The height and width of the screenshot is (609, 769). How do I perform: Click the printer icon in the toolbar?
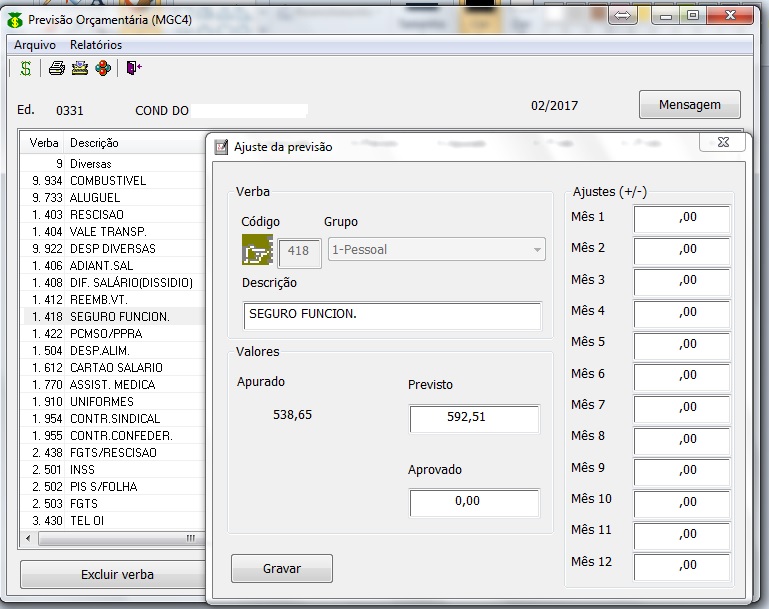pos(57,68)
